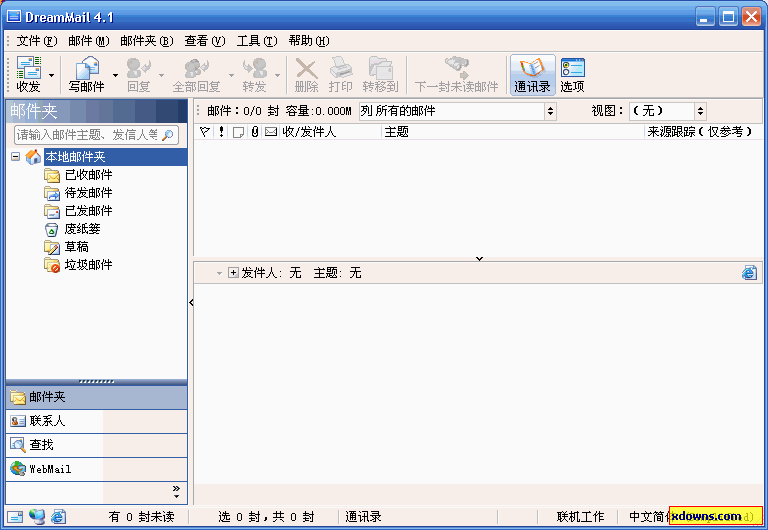768x530 pixels.
Task: Sort by 收/发件人 column header
Action: pyautogui.click(x=309, y=132)
